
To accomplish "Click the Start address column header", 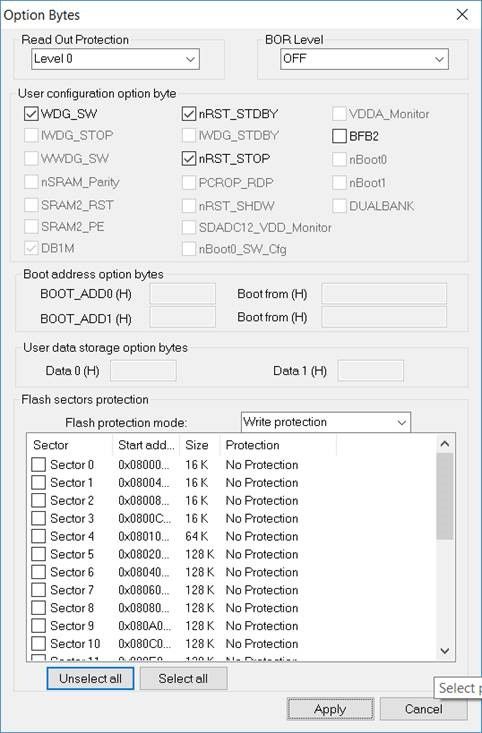I will point(146,445).
